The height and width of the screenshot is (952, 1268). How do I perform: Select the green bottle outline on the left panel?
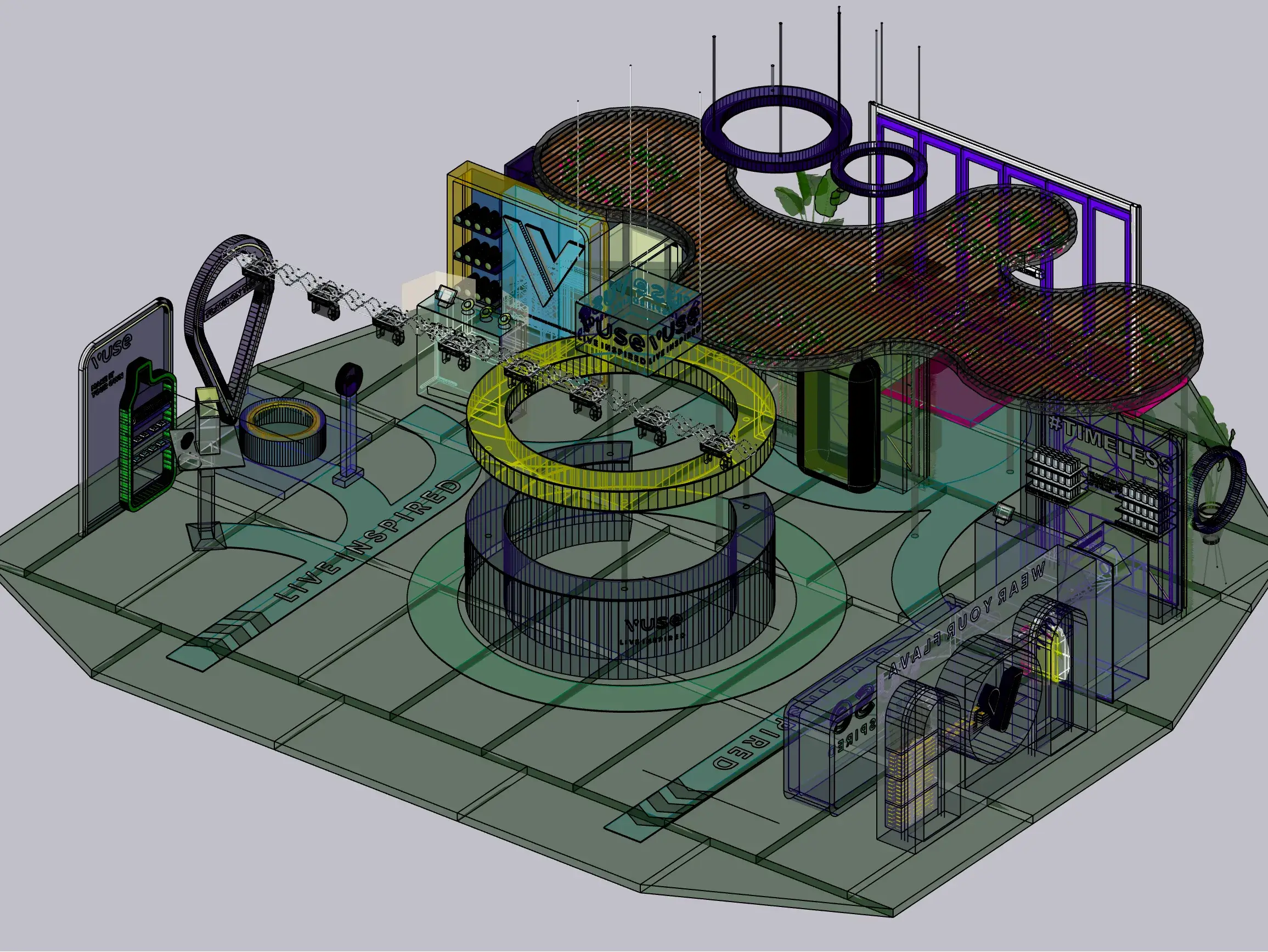tap(148, 434)
